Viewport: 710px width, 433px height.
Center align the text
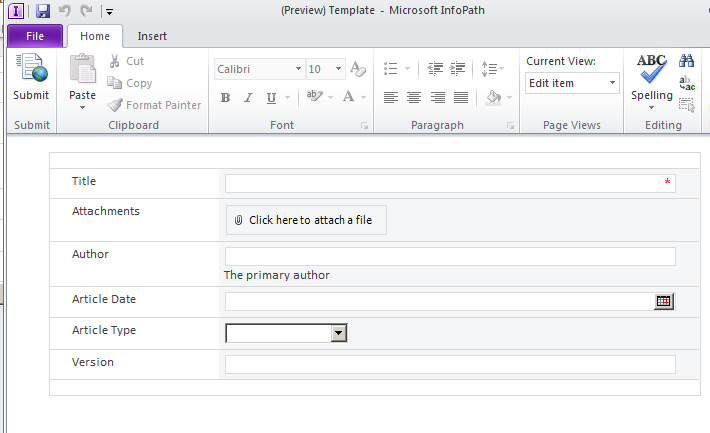[x=414, y=97]
